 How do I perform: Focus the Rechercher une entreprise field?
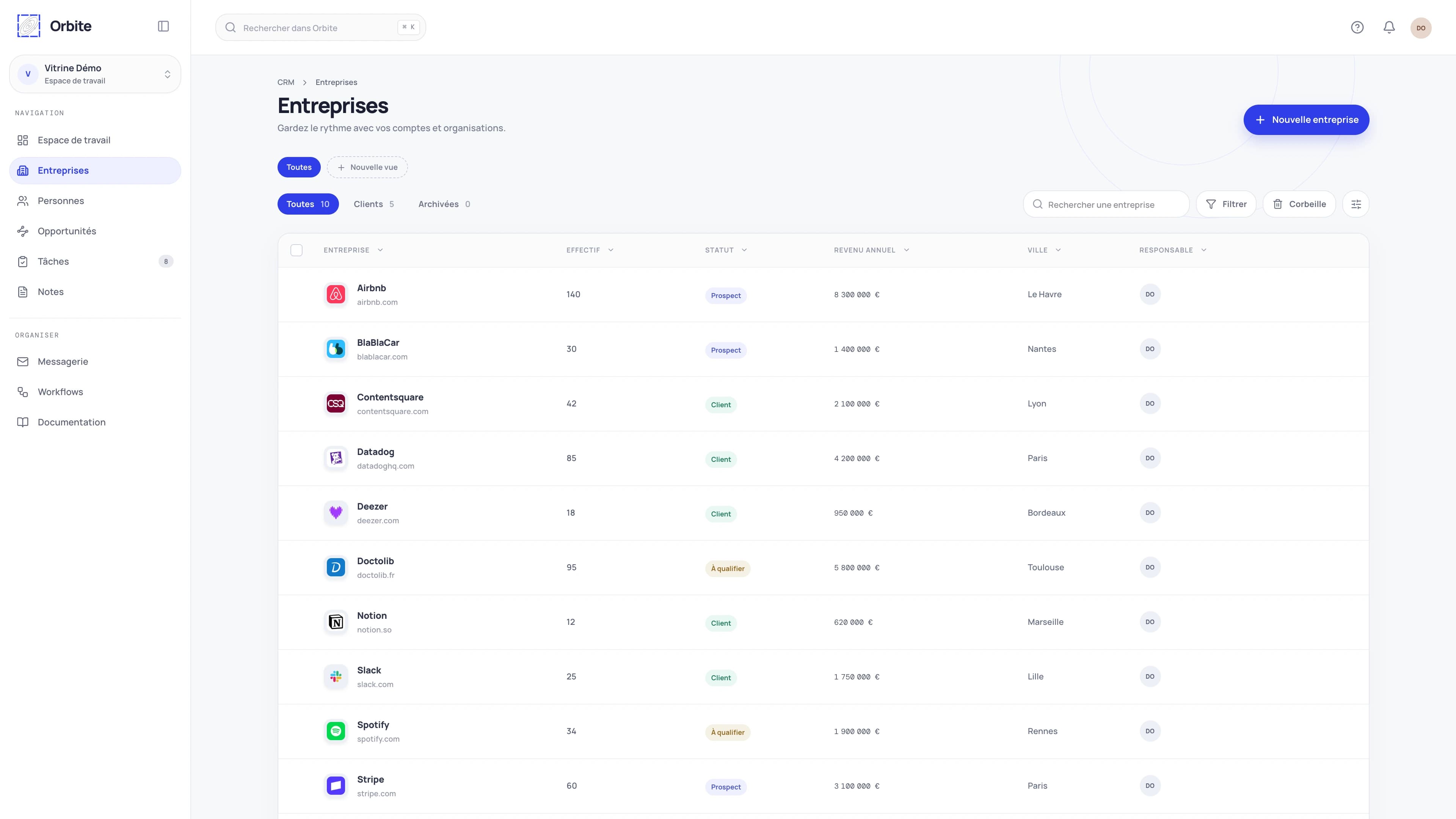(x=1106, y=204)
